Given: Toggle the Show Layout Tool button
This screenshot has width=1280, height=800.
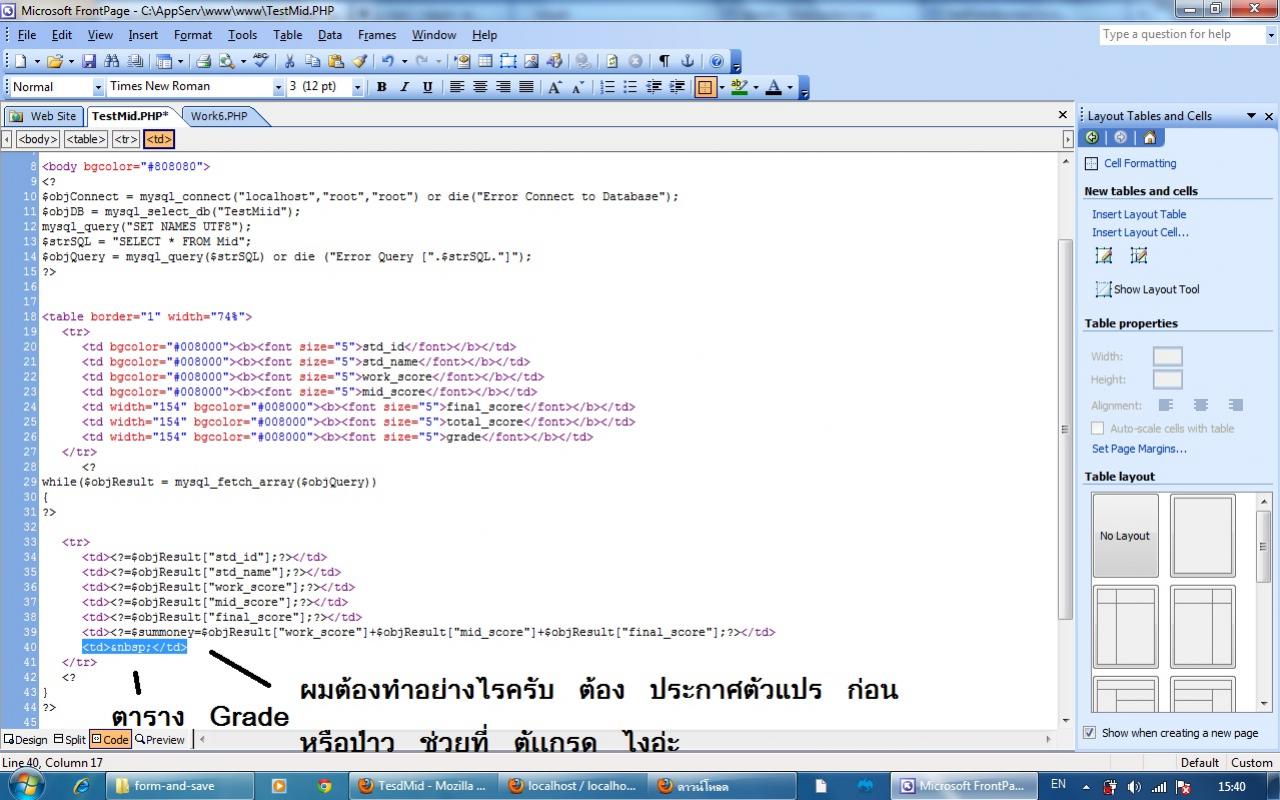Looking at the screenshot, I should click(1147, 289).
